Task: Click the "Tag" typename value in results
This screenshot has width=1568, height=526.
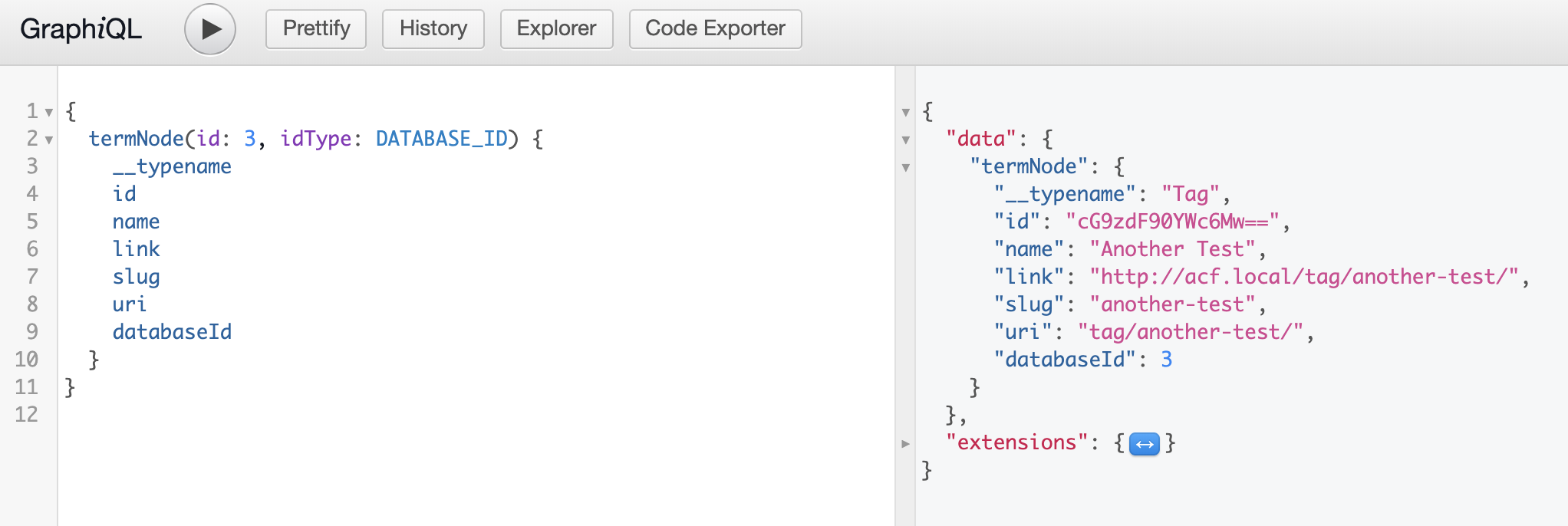Action: tap(1191, 194)
